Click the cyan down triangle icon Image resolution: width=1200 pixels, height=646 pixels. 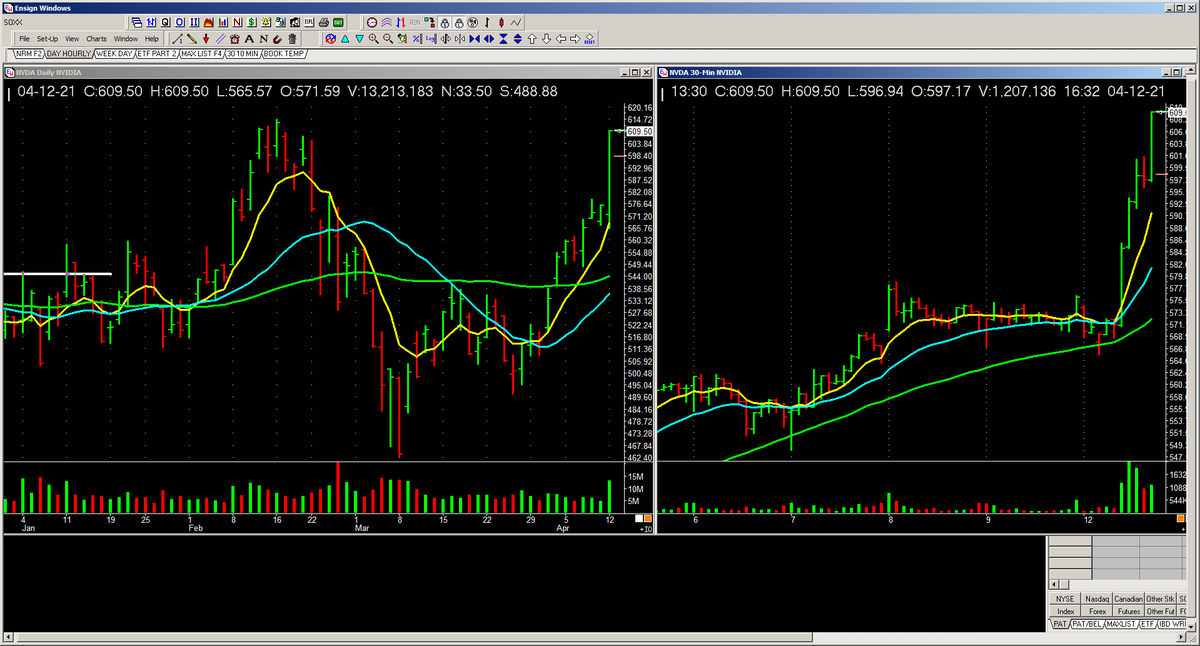coord(359,39)
